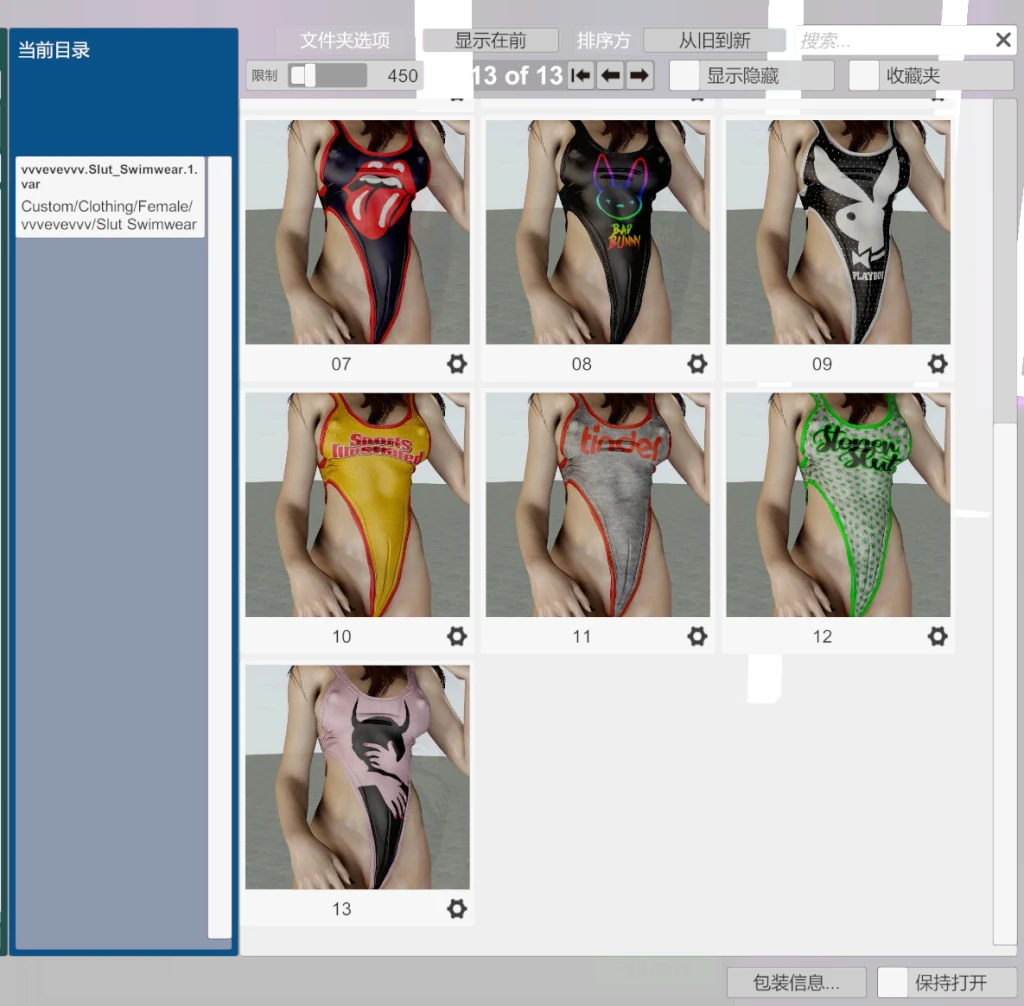Jump to first page with the |◀ icon

coord(580,74)
